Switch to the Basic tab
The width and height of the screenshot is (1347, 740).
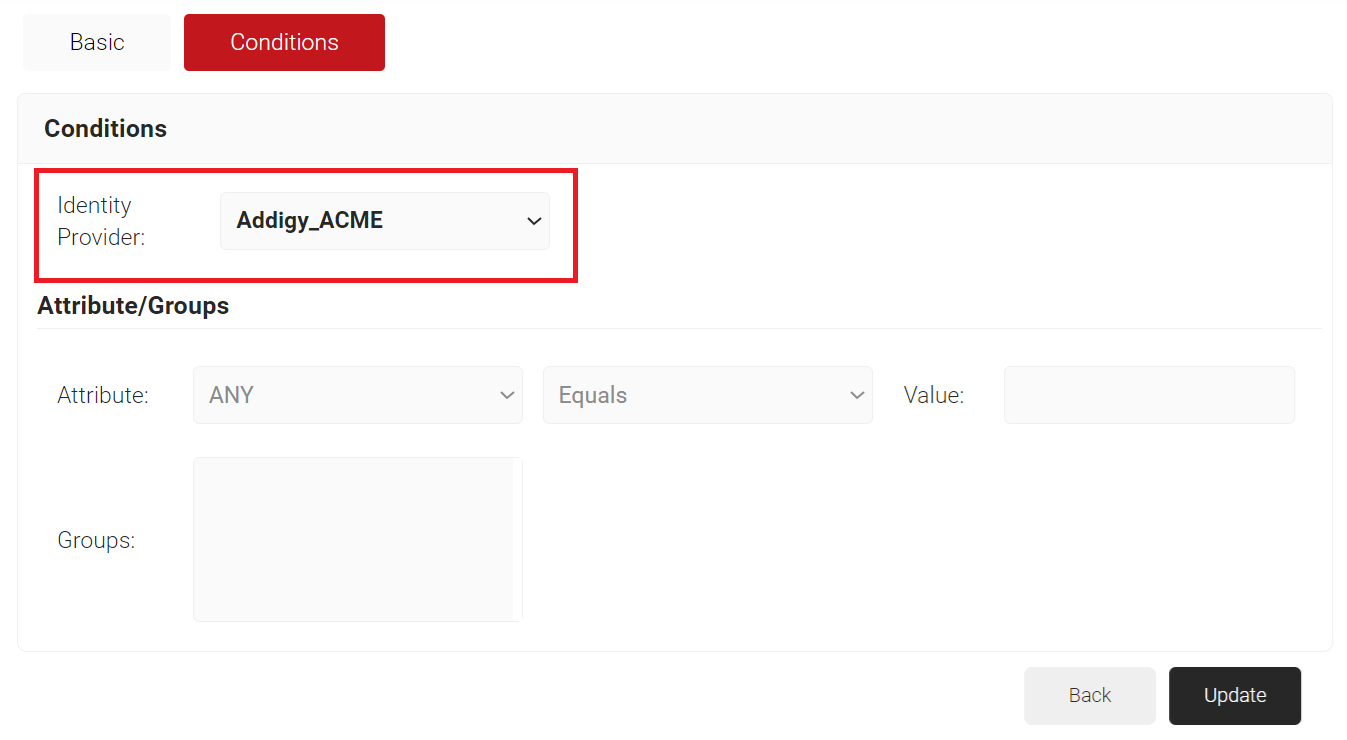pyautogui.click(x=97, y=42)
